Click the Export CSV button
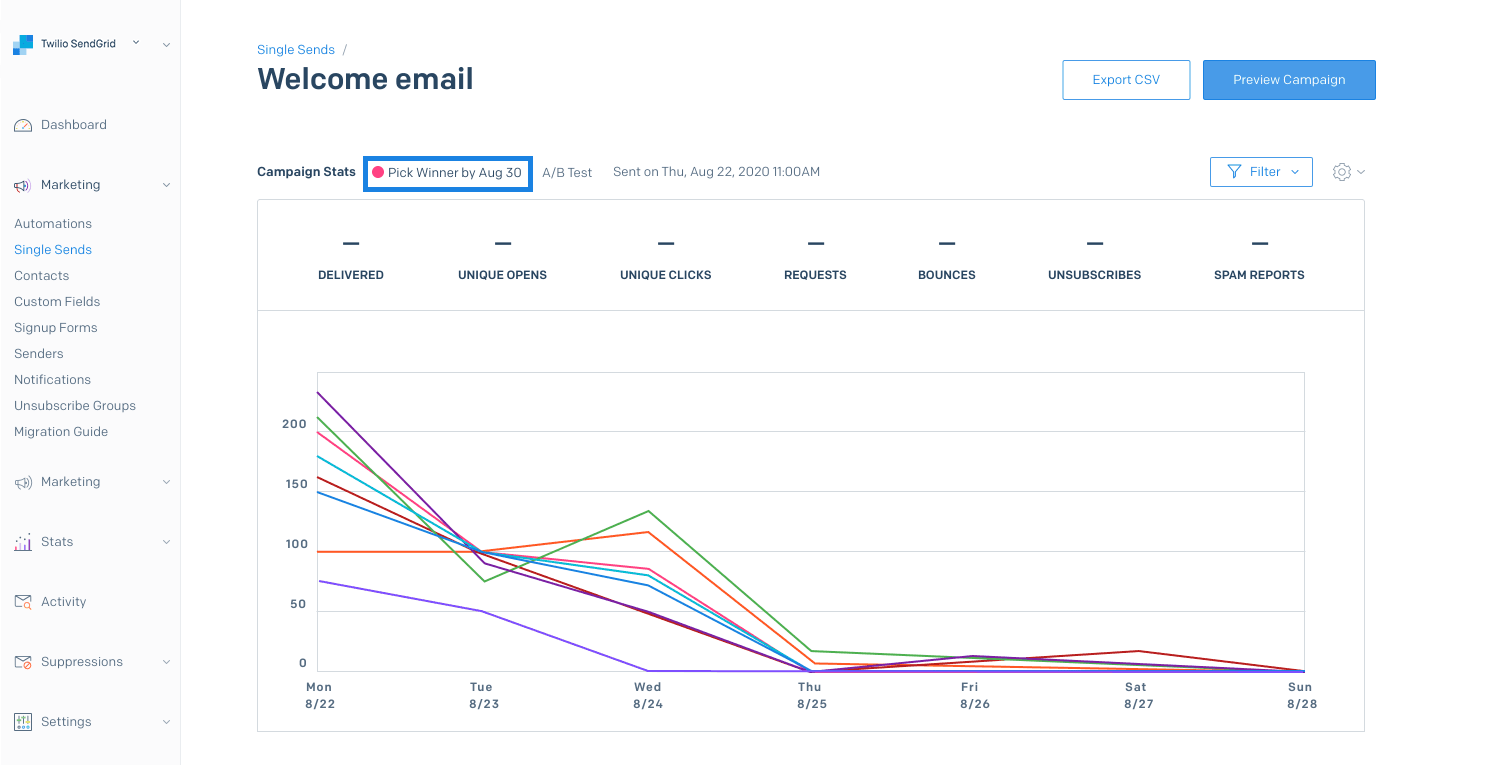Screen dimensions: 1485x765 point(1126,79)
